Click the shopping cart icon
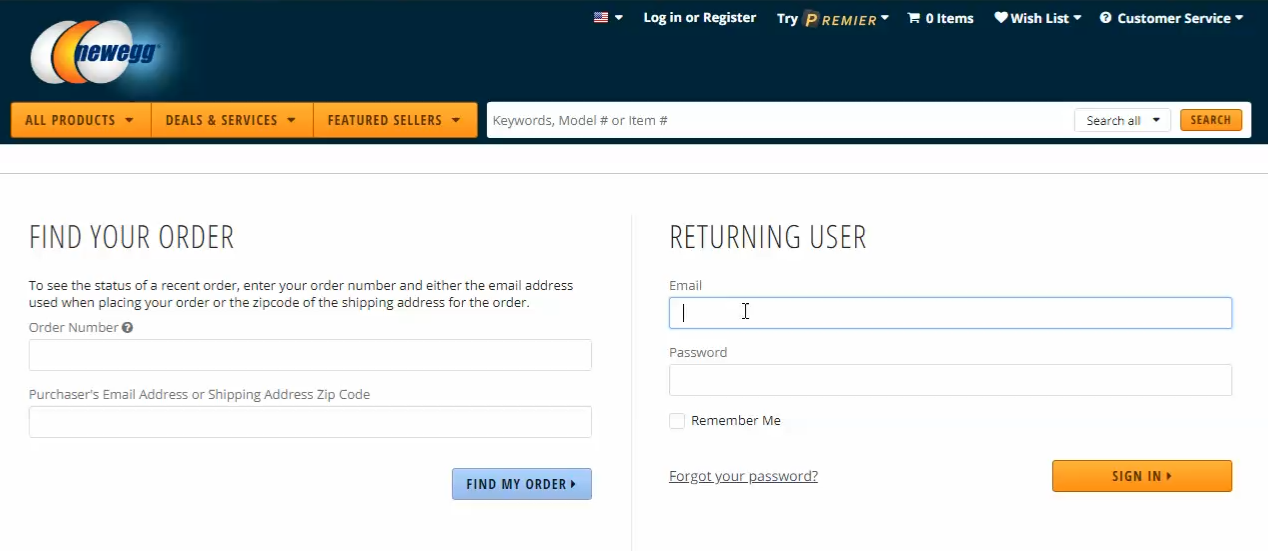 [x=913, y=18]
